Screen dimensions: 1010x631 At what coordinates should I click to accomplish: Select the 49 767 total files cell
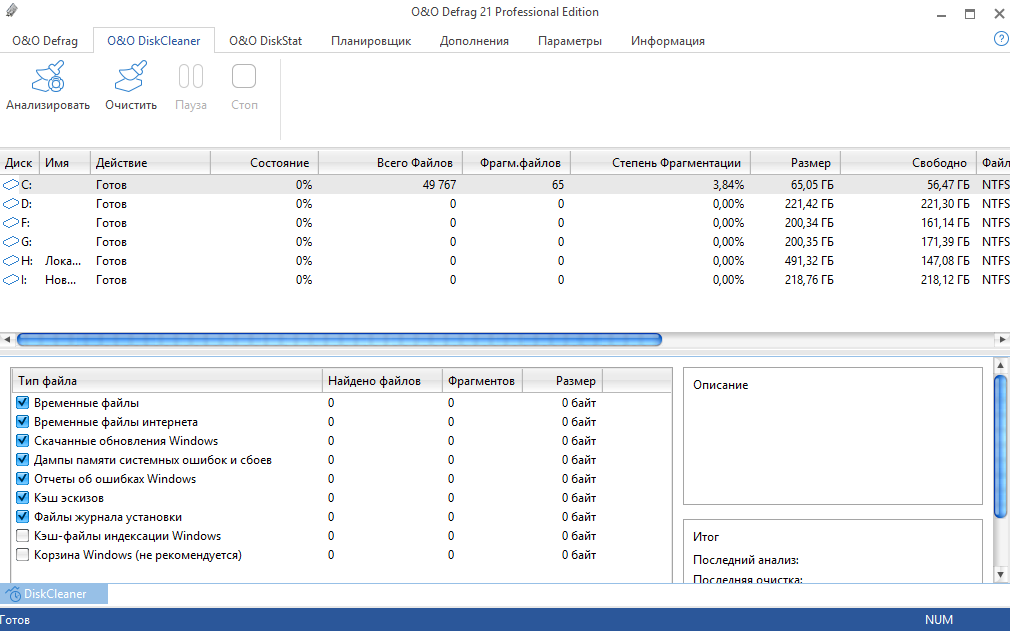tap(439, 185)
